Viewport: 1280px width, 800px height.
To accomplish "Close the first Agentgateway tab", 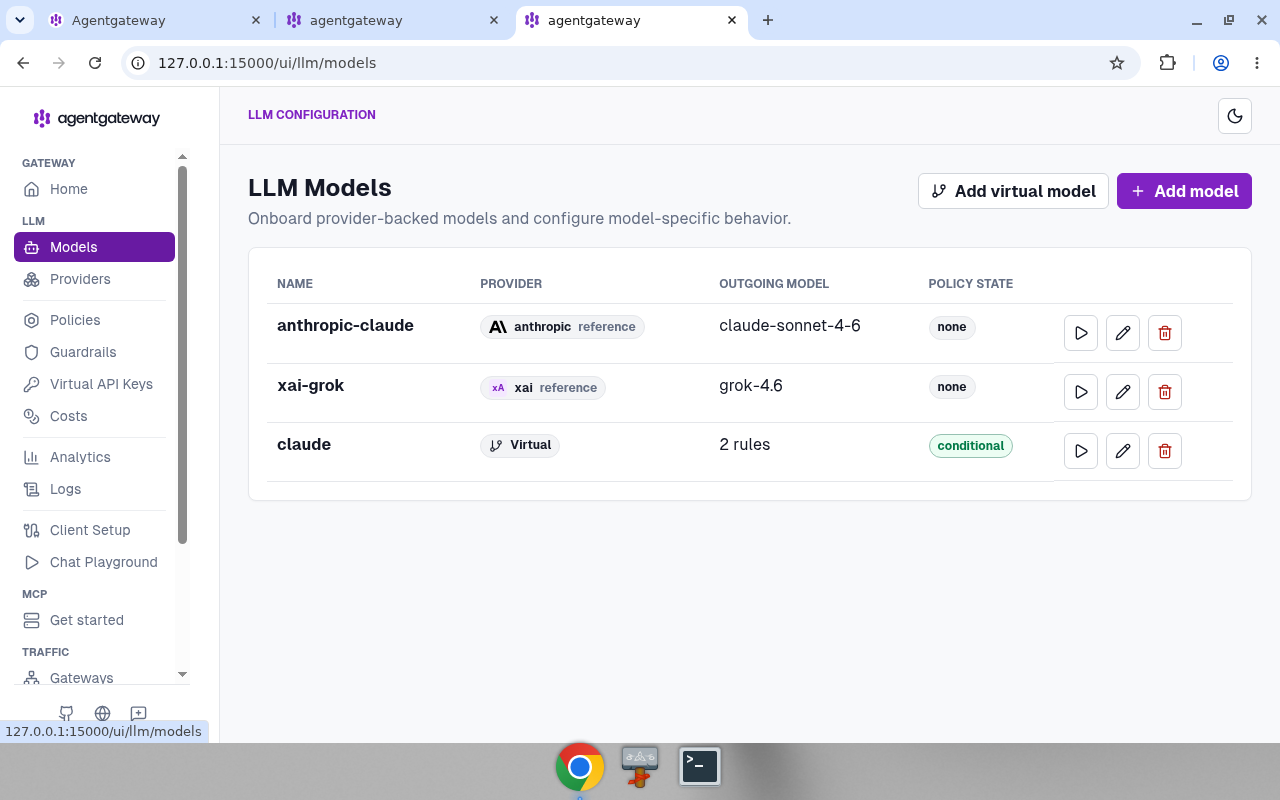I will click(257, 20).
